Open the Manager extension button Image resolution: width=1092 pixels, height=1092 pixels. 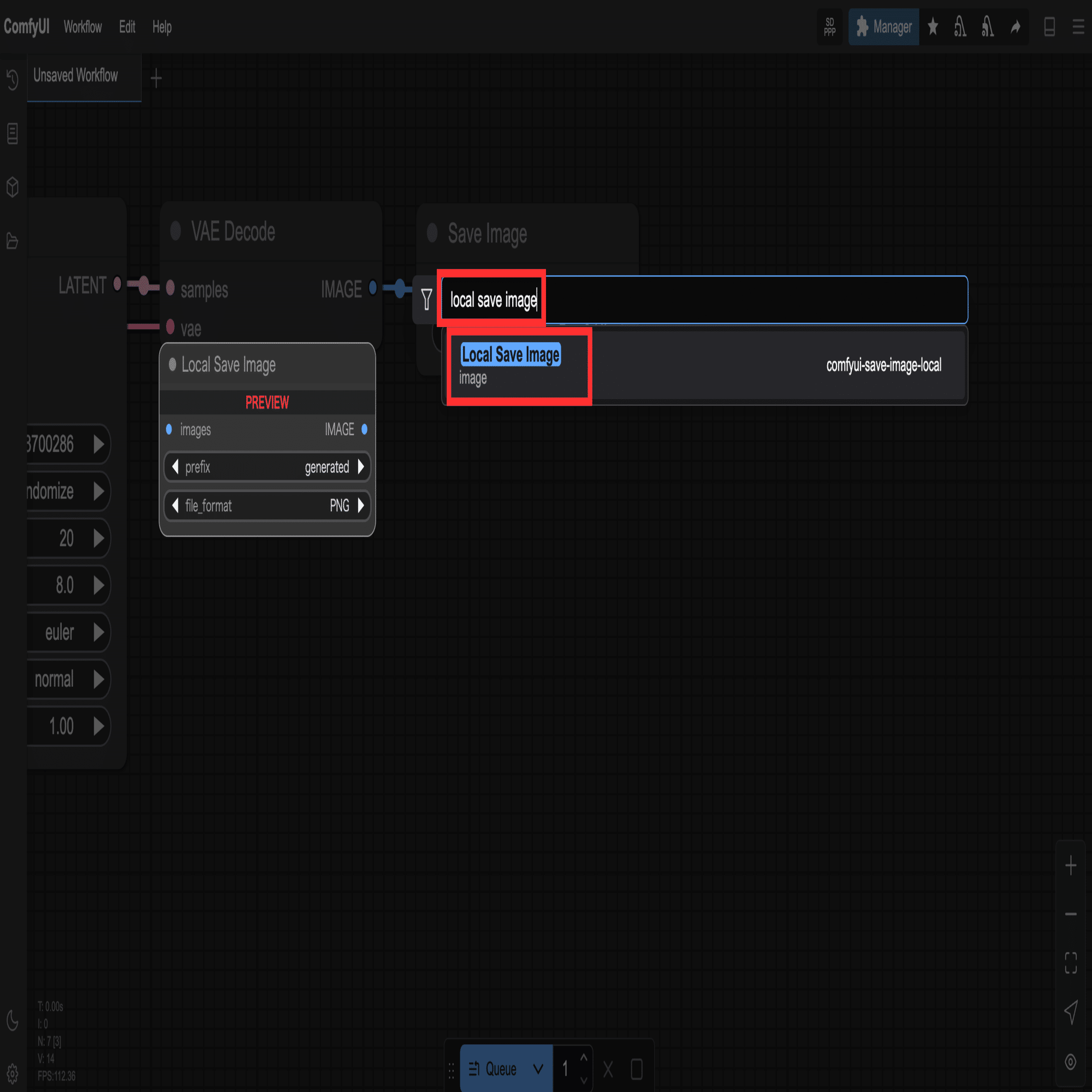[x=883, y=27]
